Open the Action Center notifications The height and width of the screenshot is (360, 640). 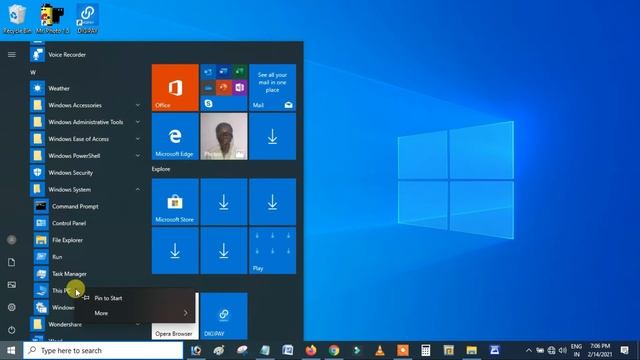(624, 350)
